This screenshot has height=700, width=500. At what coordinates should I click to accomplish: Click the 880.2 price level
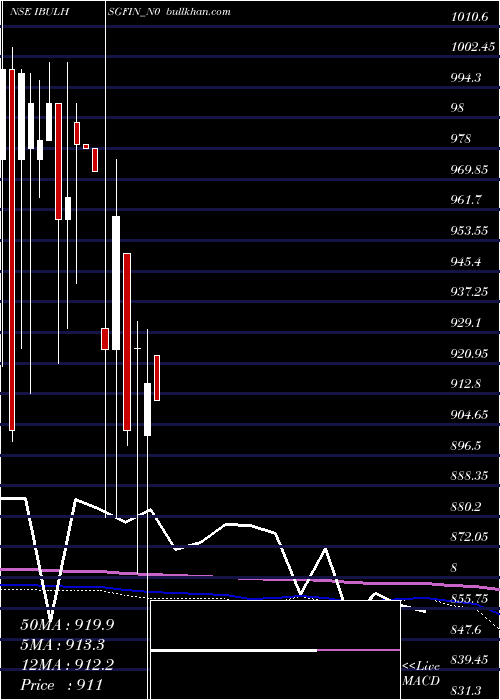(466, 507)
